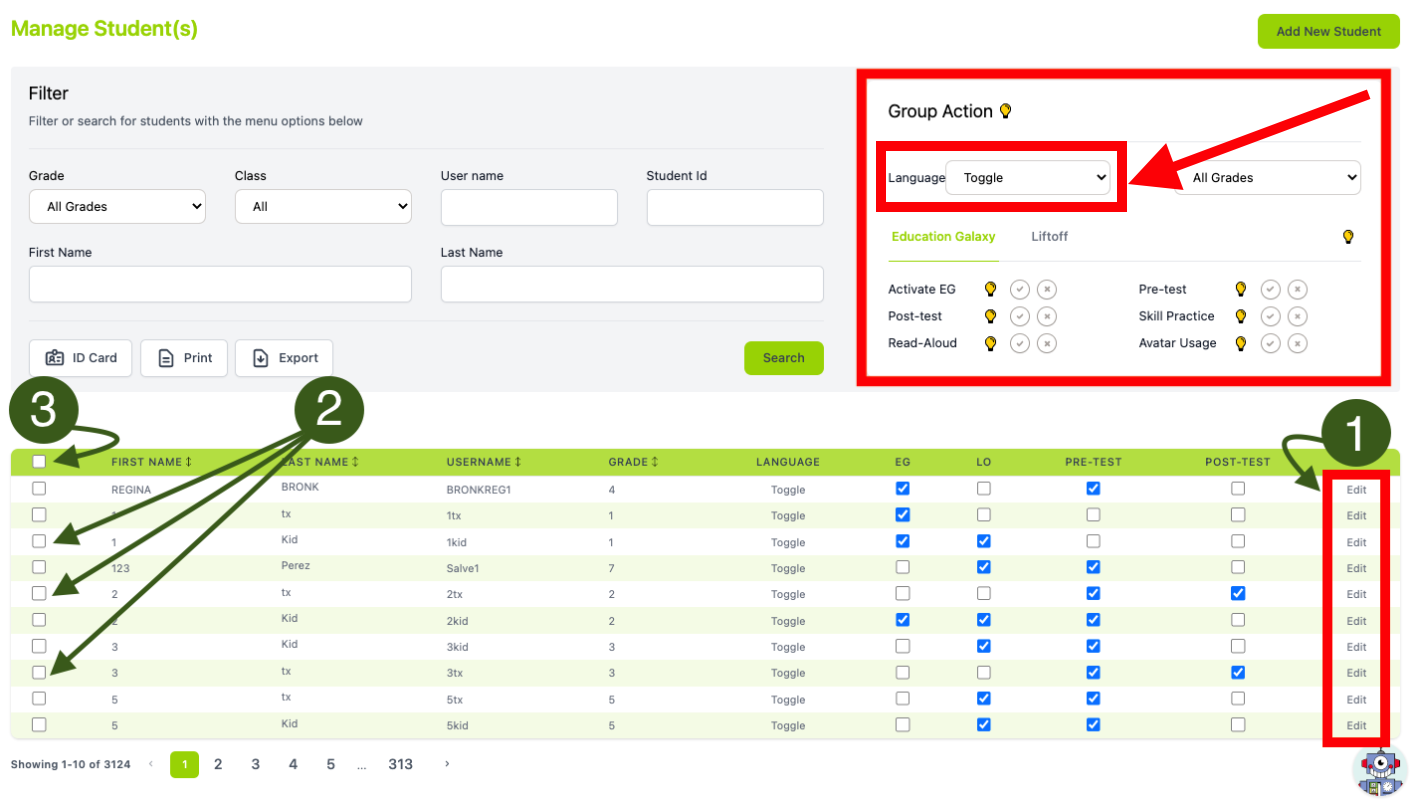Open the Class filter dropdown
1412x800 pixels.
click(x=323, y=207)
